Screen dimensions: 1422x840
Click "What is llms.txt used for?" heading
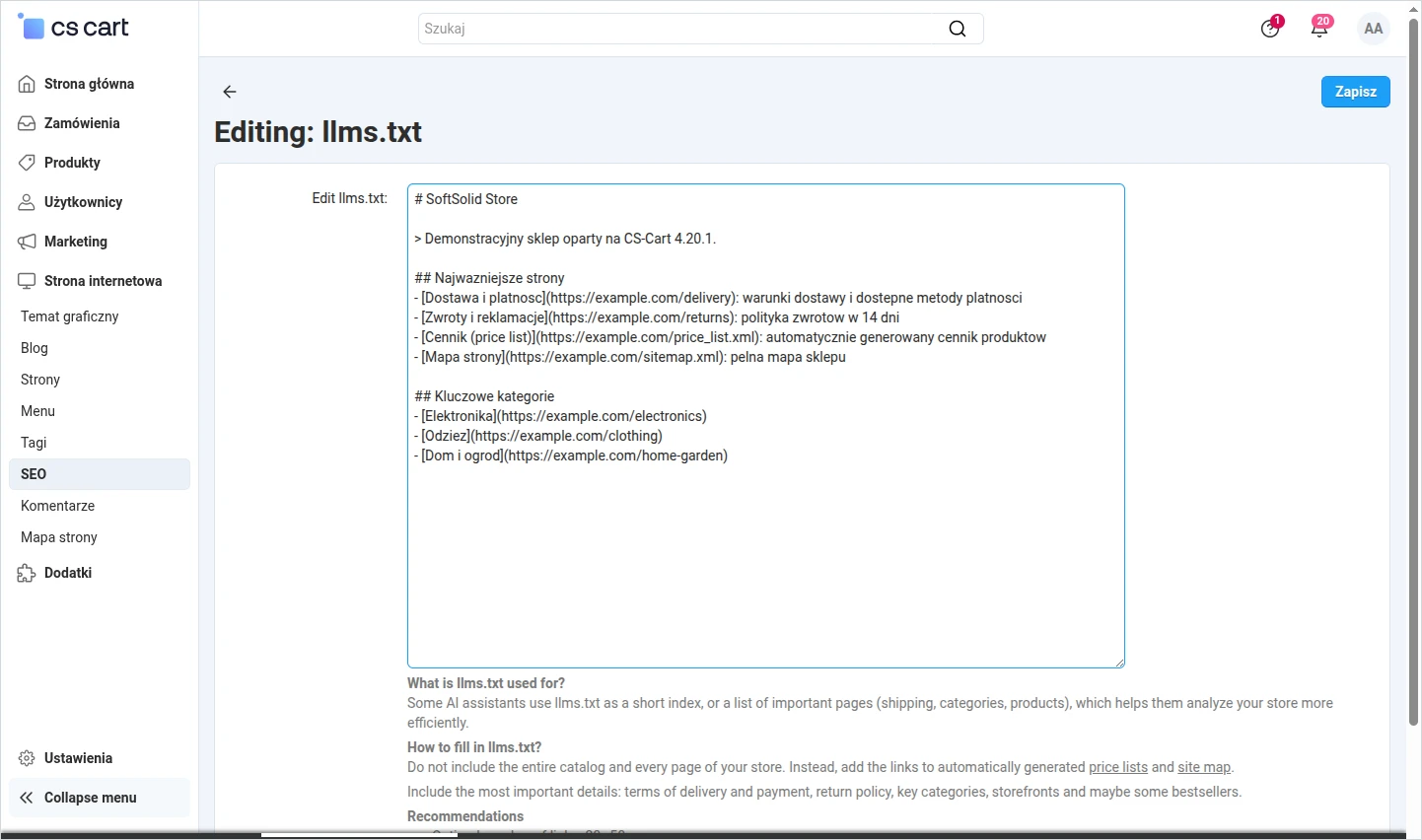point(486,683)
